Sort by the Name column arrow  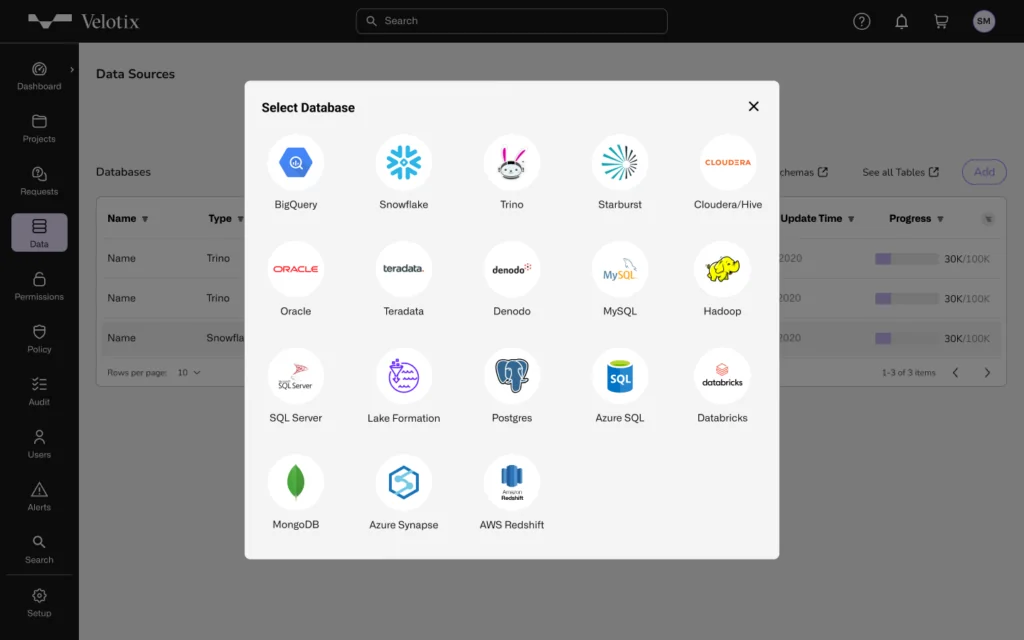tap(145, 219)
